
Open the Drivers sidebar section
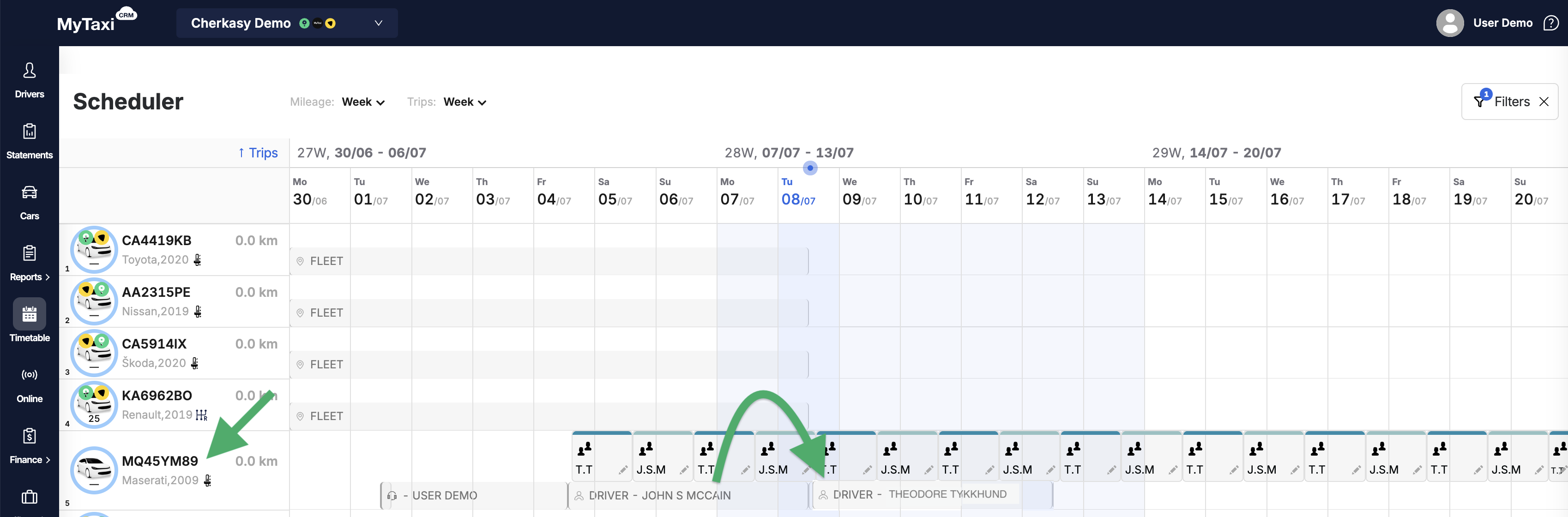29,80
